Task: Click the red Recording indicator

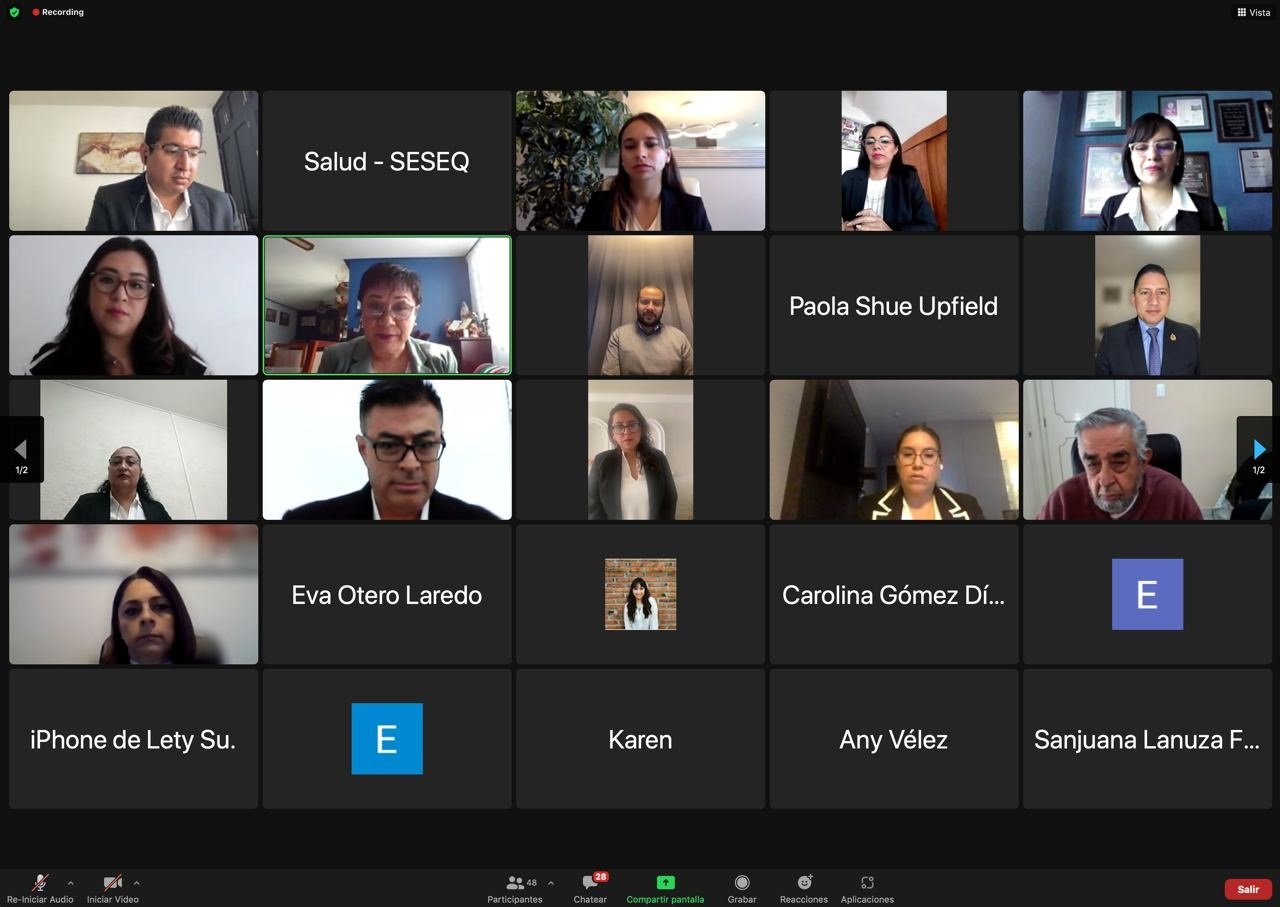Action: [58, 12]
